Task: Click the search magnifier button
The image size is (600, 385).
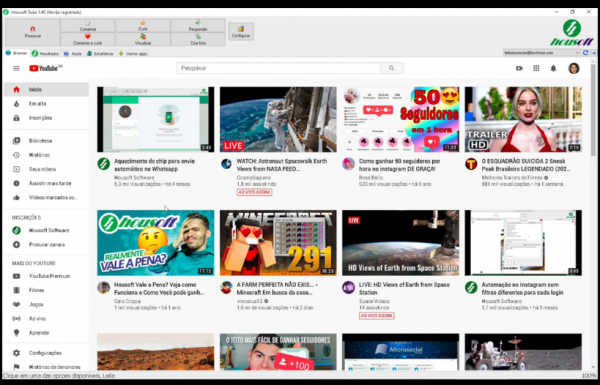Action: click(392, 68)
